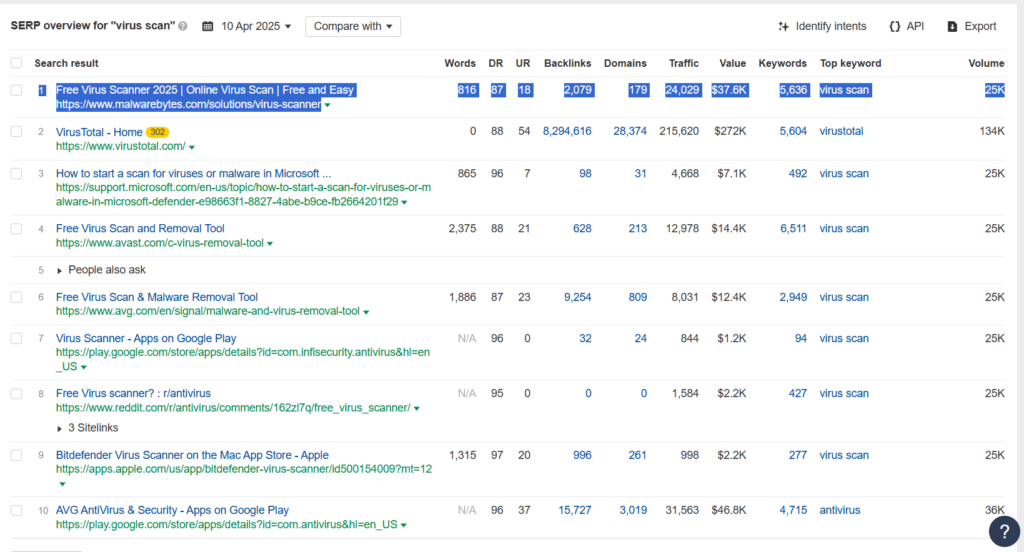Toggle the select-all checkbox in the header row
The height and width of the screenshot is (552, 1024).
(16, 63)
